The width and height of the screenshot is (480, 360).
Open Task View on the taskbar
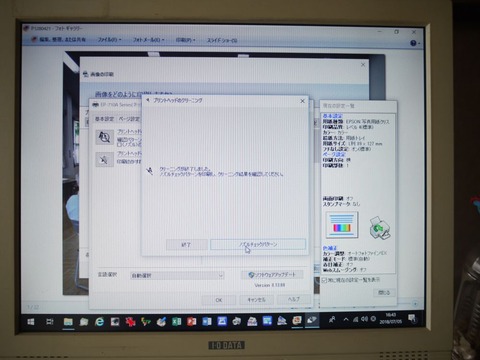click(50, 322)
